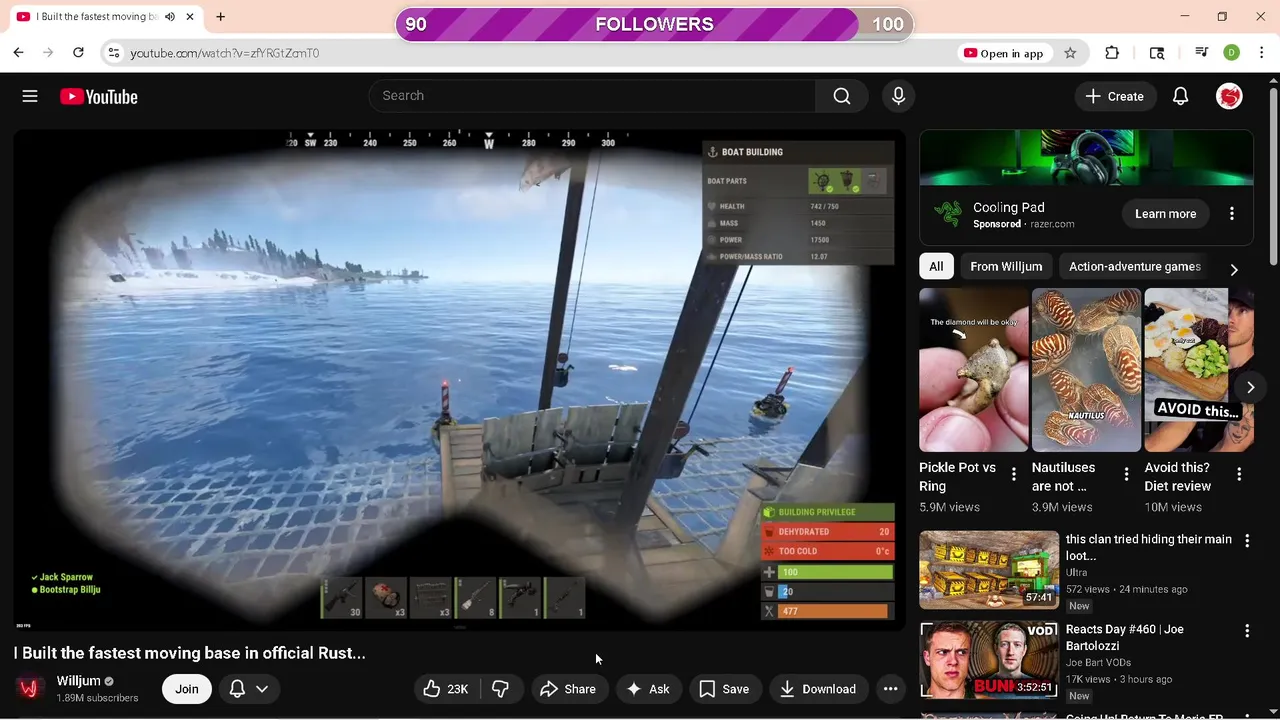Click the Razer Cooling Pad ad banner
This screenshot has height=720, width=1280.
tap(1086, 158)
